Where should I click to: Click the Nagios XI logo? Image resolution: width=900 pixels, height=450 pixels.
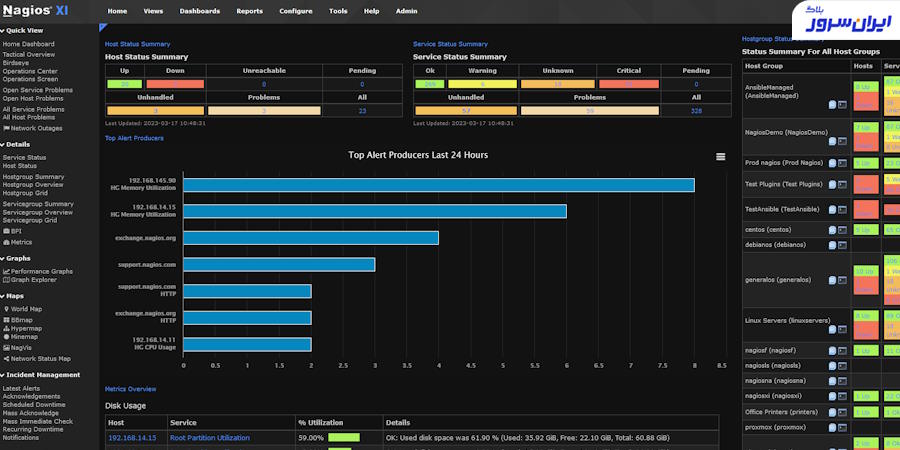(36, 11)
